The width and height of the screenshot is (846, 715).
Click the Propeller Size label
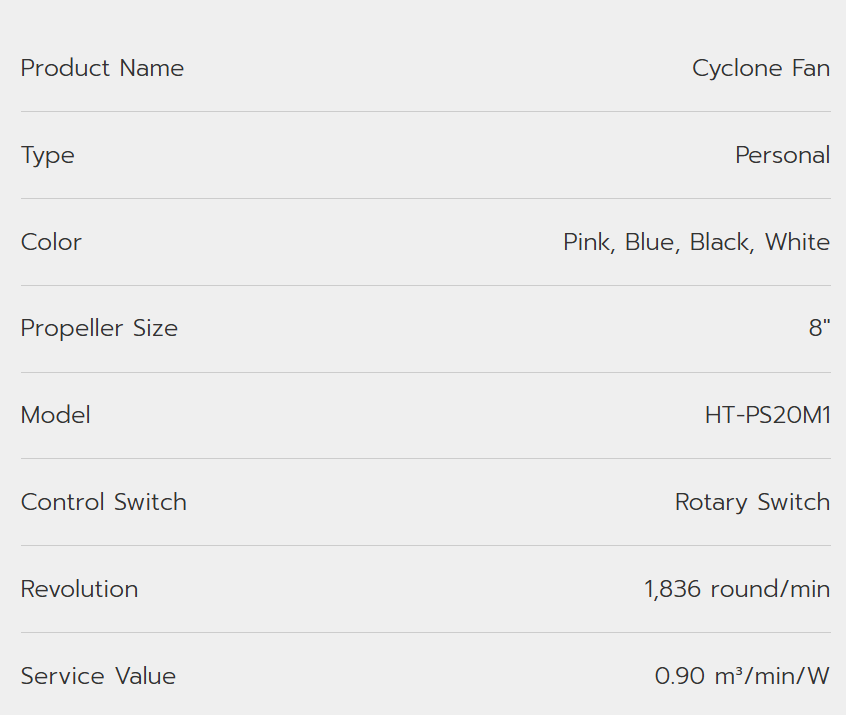pyautogui.click(x=99, y=328)
